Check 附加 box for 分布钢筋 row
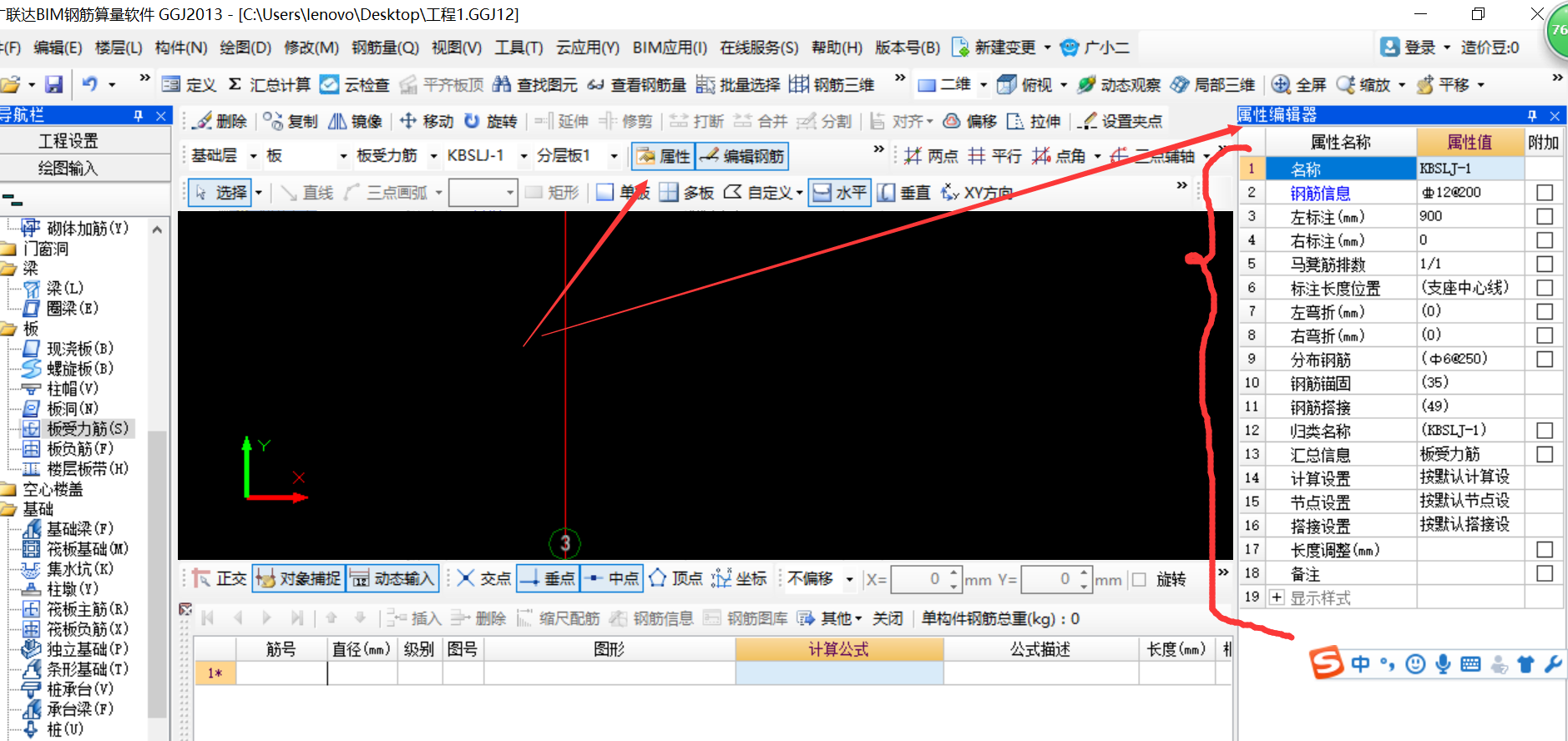 pyautogui.click(x=1545, y=359)
